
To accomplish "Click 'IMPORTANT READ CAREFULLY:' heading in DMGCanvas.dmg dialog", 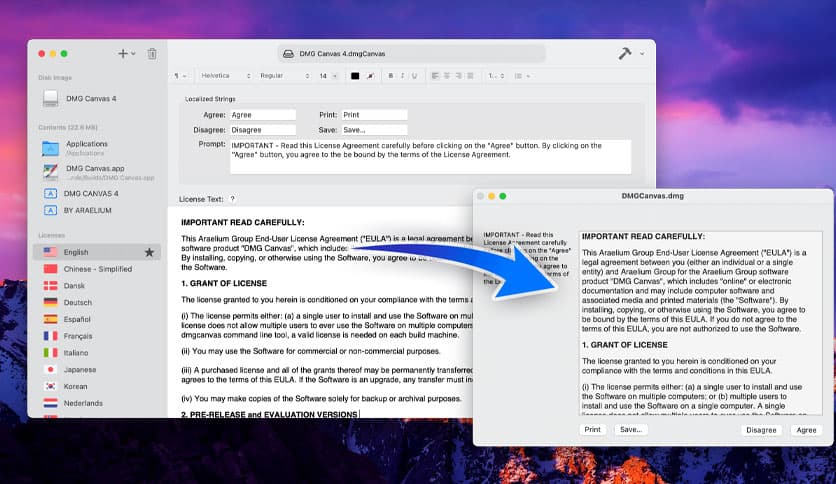I will (643, 236).
